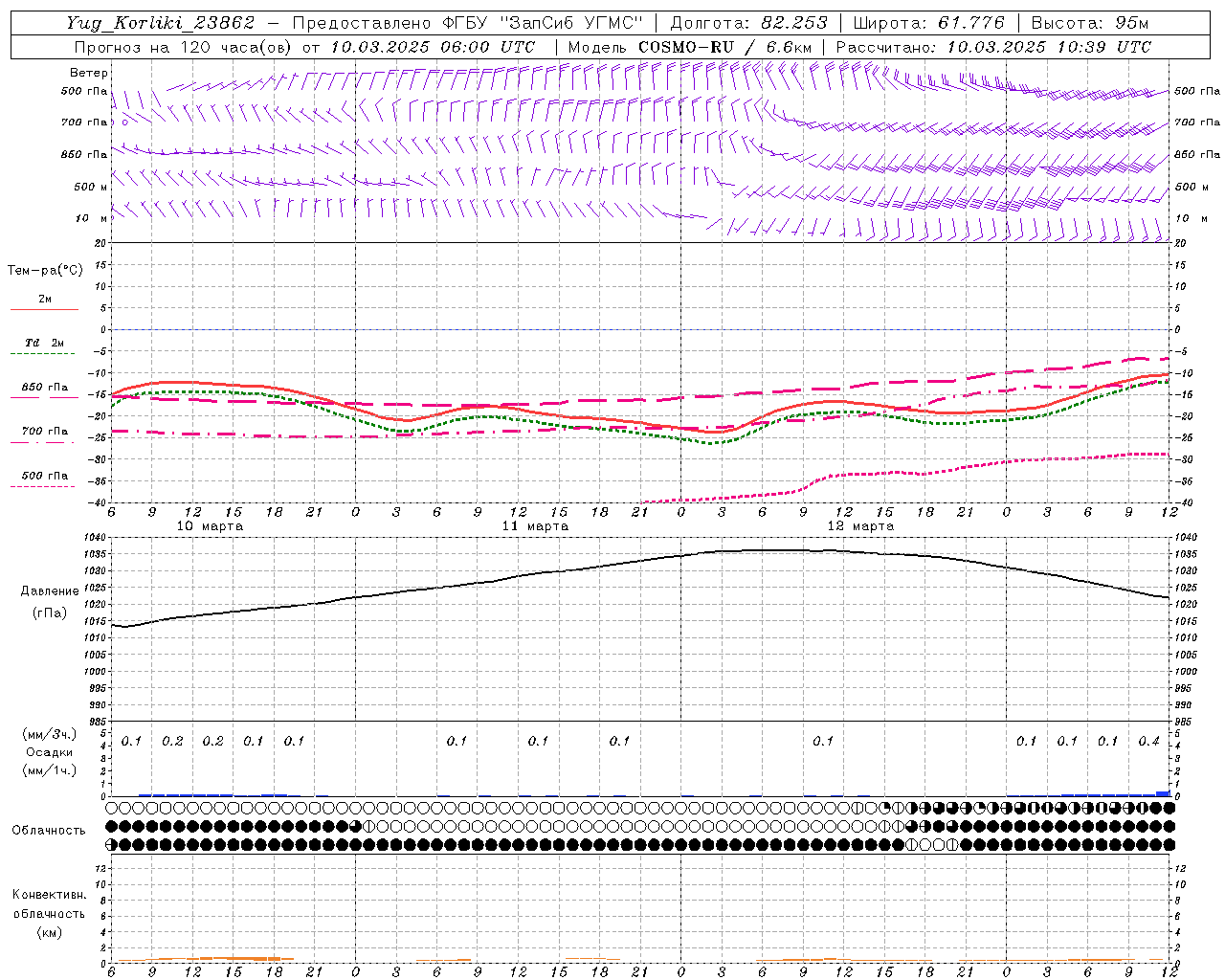
Task: Click the Td 2м dew point legend entry
Action: [x=45, y=343]
